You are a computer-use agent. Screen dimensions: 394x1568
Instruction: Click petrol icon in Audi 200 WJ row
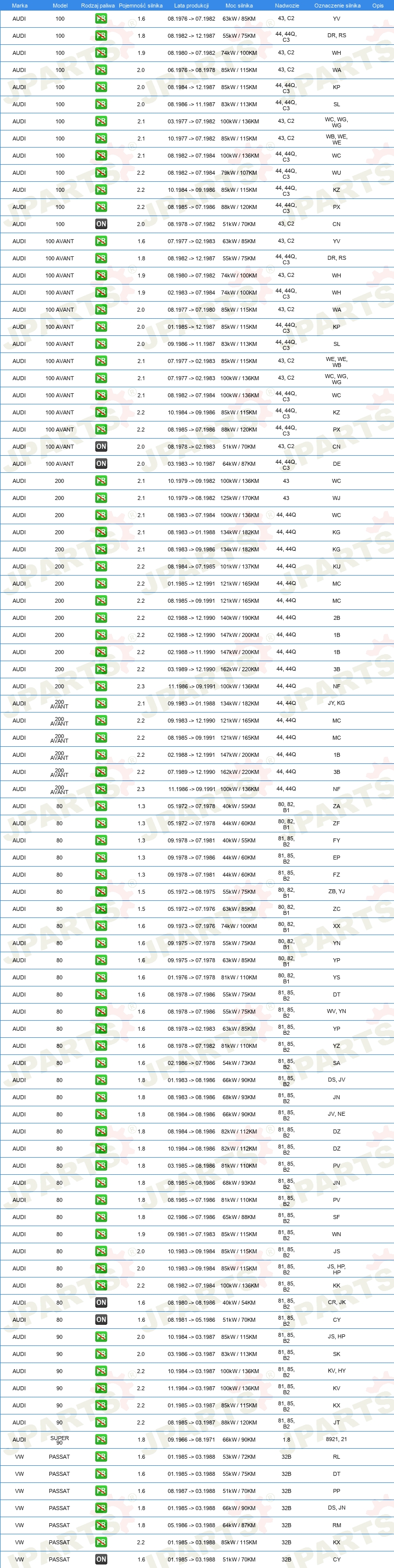tap(101, 498)
